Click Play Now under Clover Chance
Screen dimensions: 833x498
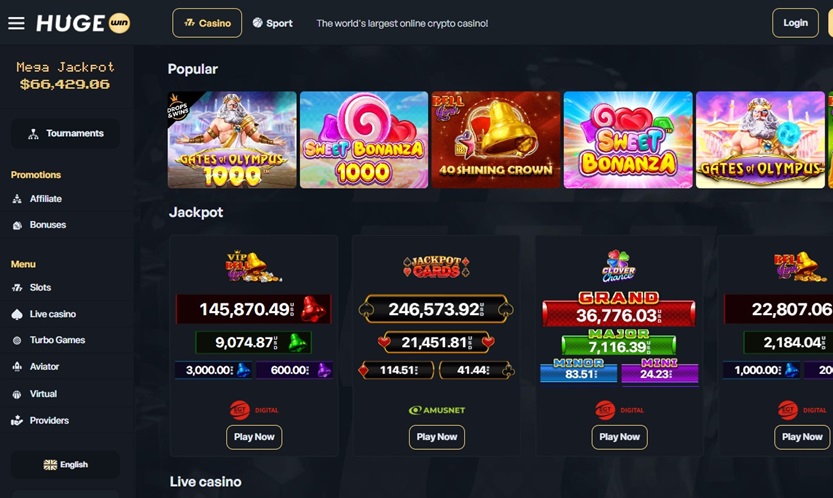(619, 437)
